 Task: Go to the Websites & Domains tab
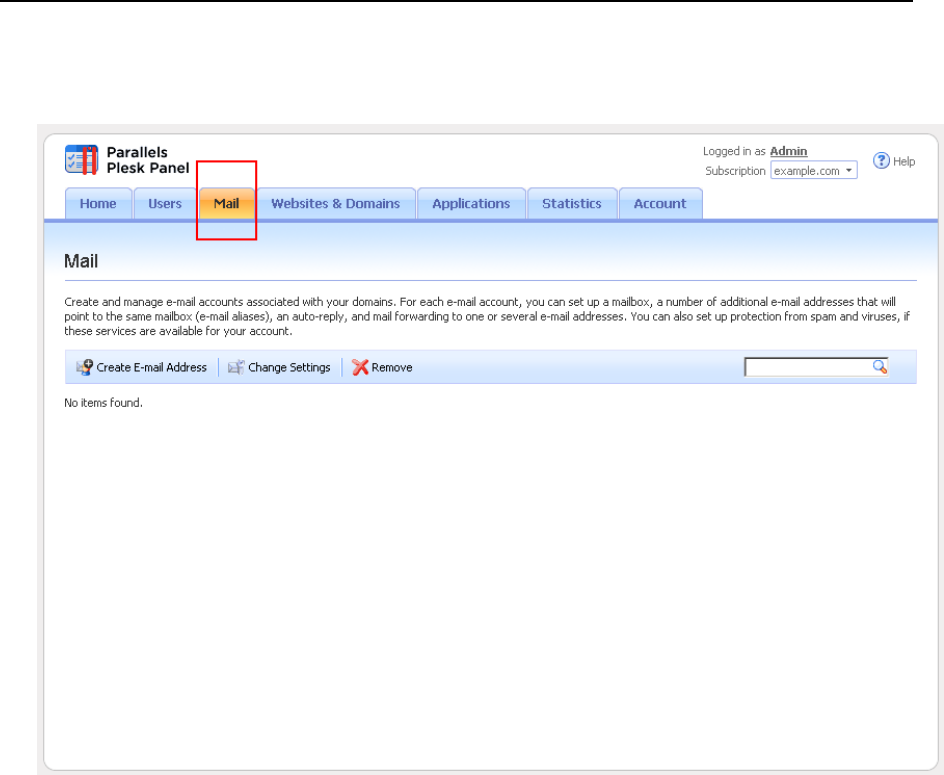336,204
